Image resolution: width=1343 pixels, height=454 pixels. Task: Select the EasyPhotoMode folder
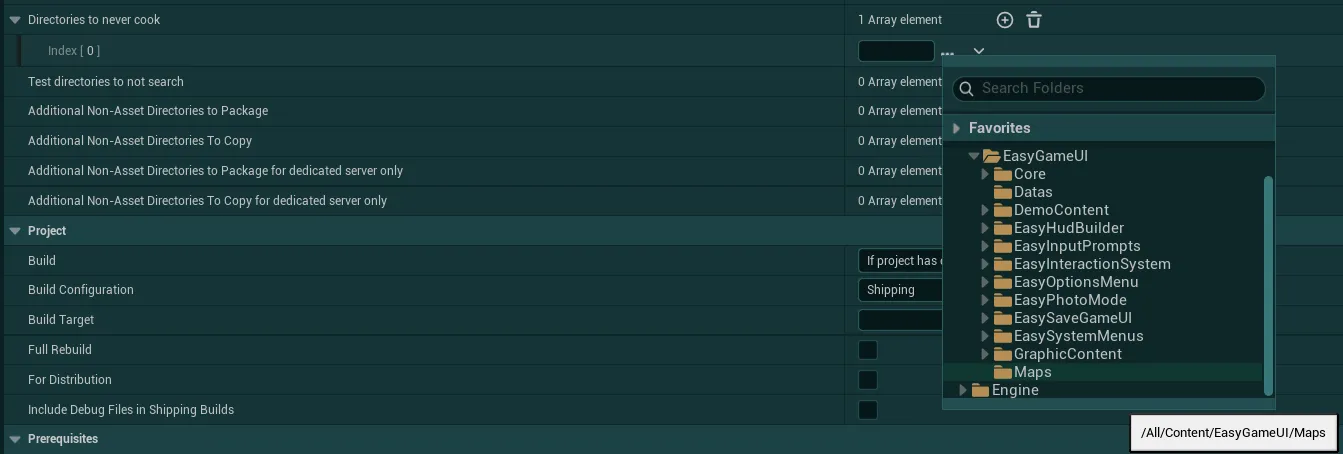click(x=1070, y=300)
